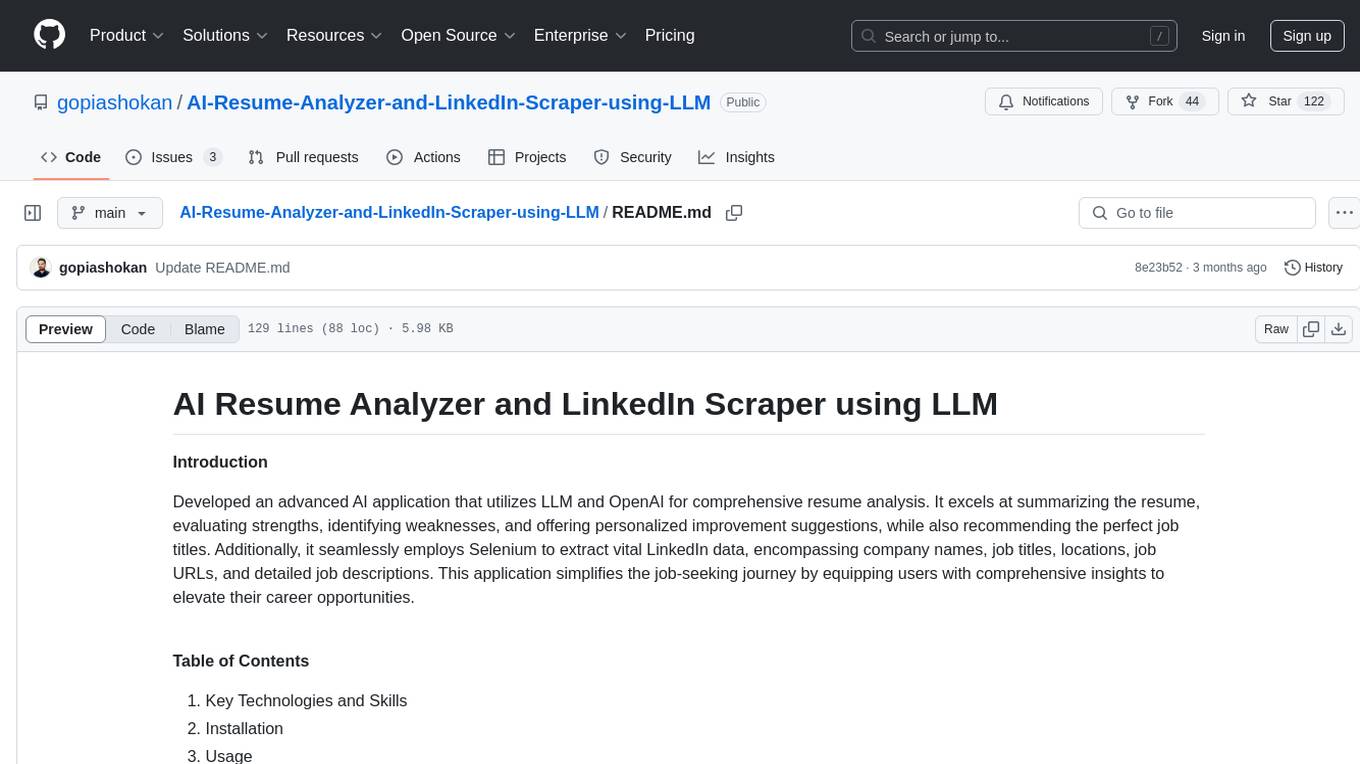
Task: View the 122 stargazers count
Action: (x=1314, y=102)
